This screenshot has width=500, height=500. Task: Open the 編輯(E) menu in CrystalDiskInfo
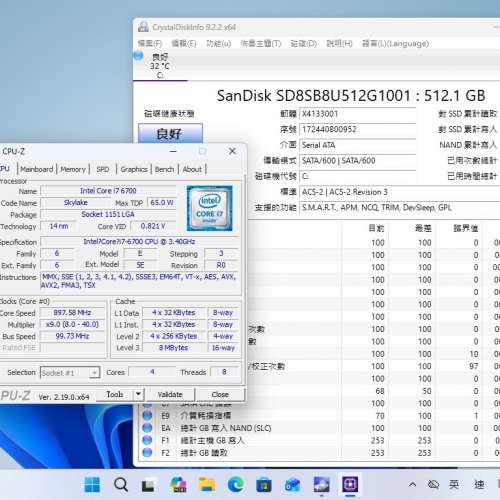coord(184,44)
